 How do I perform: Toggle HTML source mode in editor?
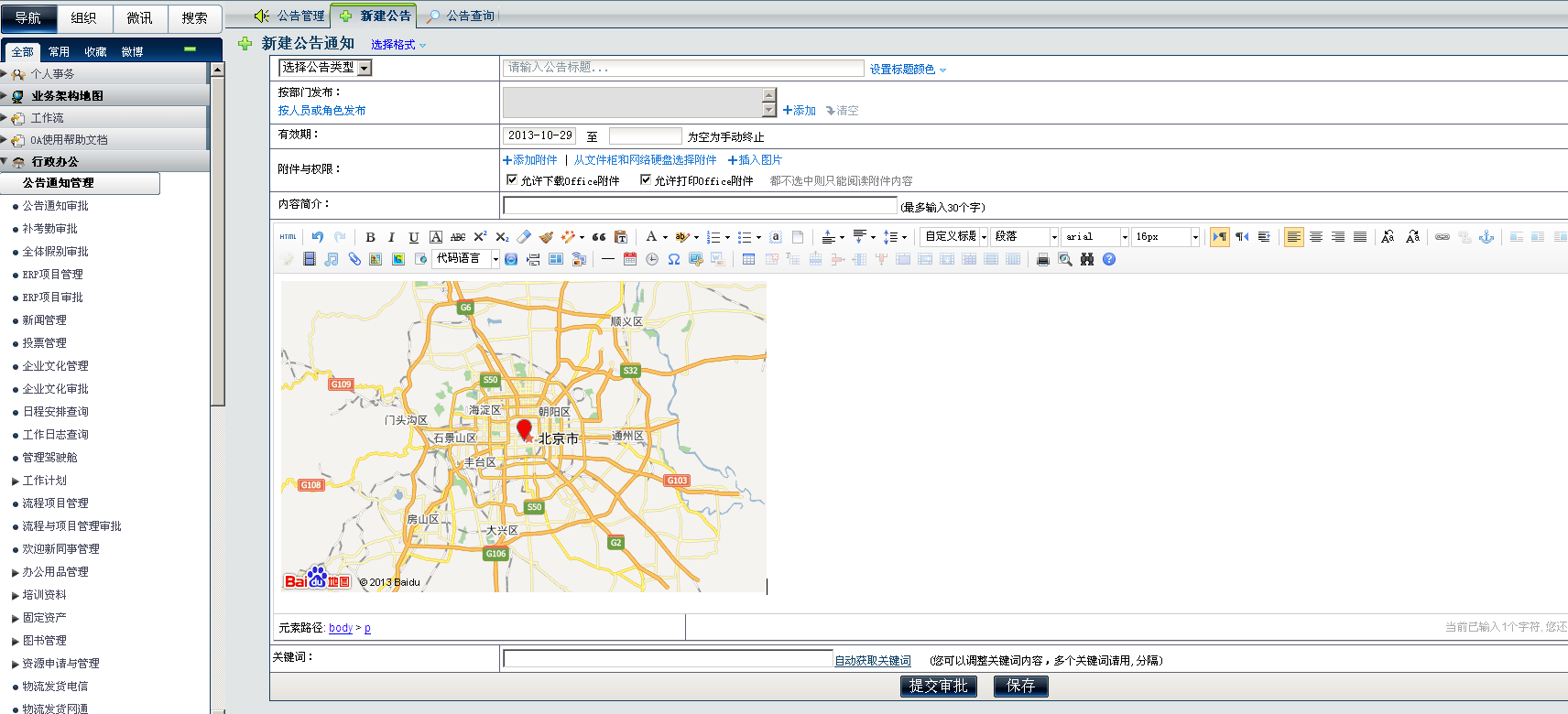288,236
